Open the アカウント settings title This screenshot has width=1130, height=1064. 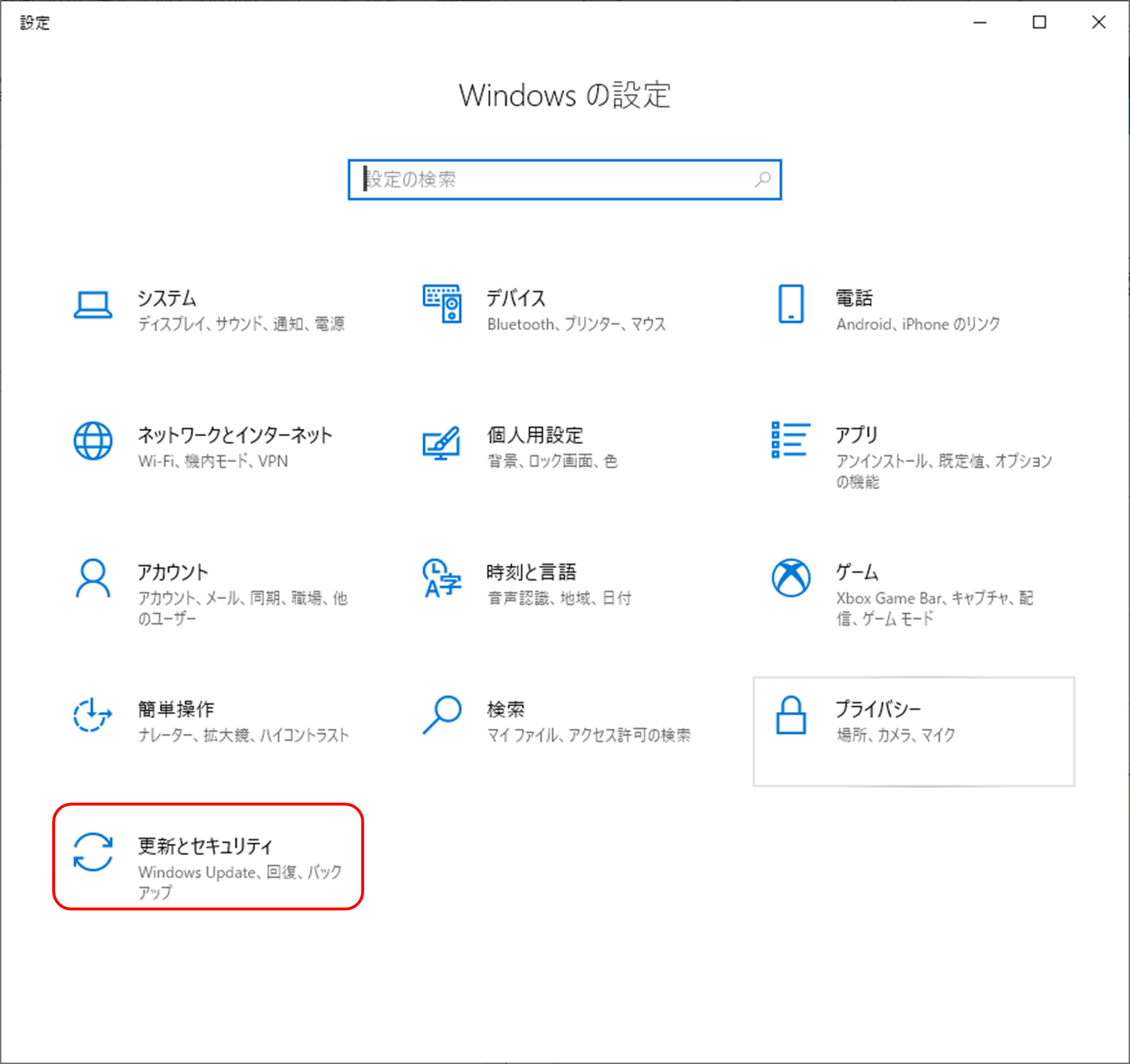click(x=173, y=573)
